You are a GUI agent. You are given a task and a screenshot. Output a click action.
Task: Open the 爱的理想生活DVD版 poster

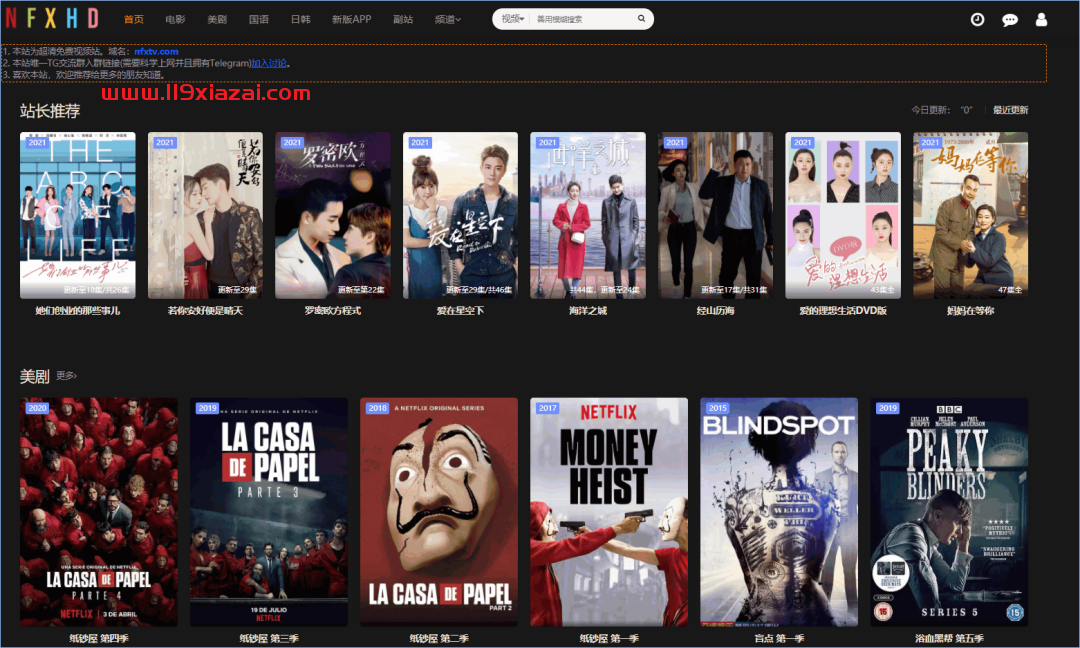[843, 216]
